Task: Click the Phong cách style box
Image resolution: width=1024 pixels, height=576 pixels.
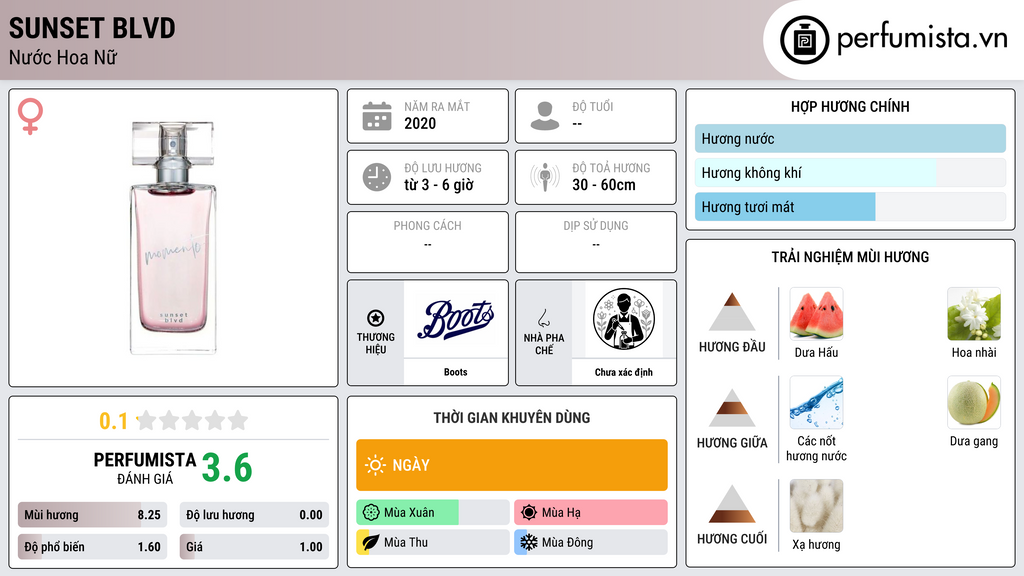Action: (x=428, y=242)
